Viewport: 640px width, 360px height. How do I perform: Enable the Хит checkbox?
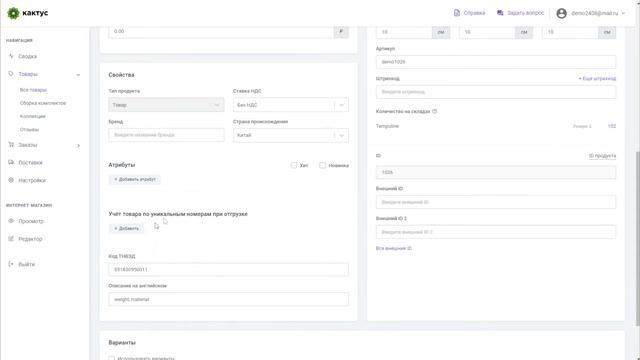[x=294, y=165]
